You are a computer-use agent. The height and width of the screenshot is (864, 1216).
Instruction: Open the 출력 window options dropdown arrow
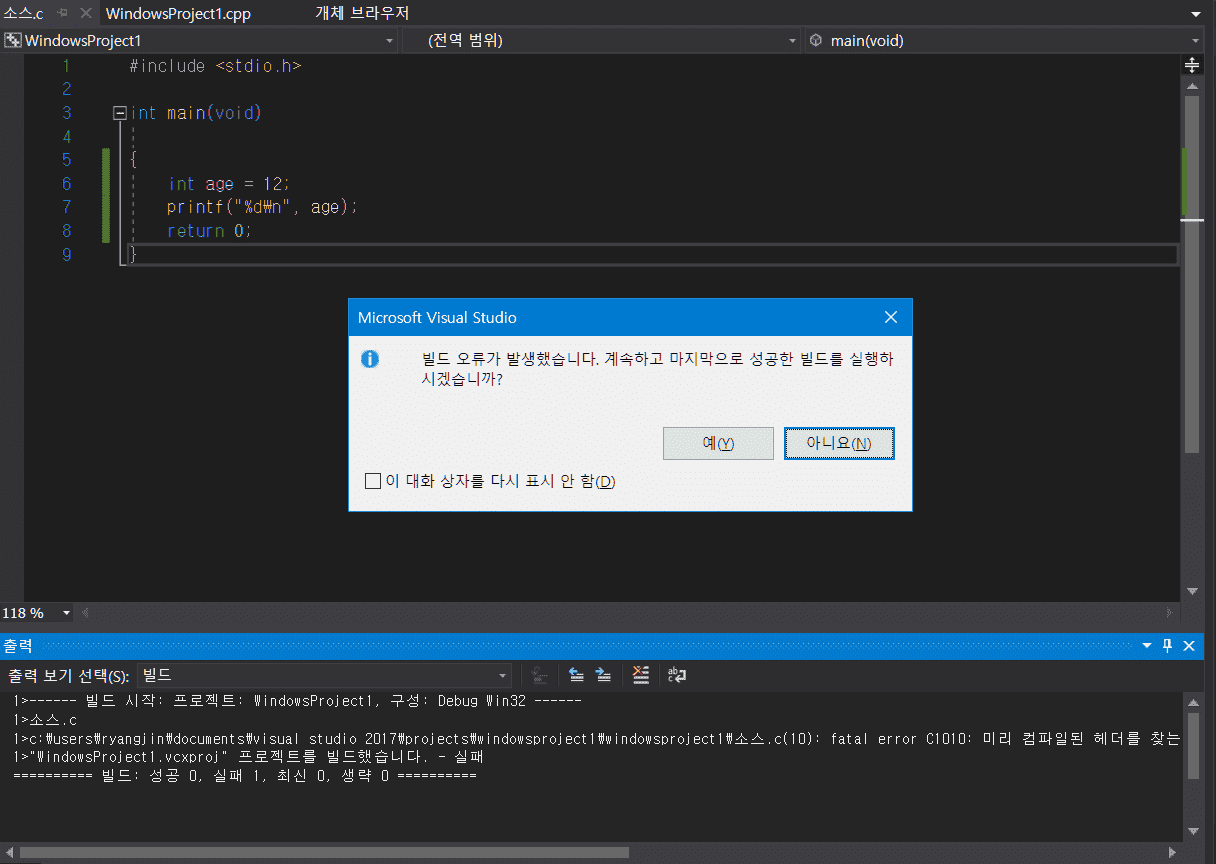click(x=1147, y=646)
